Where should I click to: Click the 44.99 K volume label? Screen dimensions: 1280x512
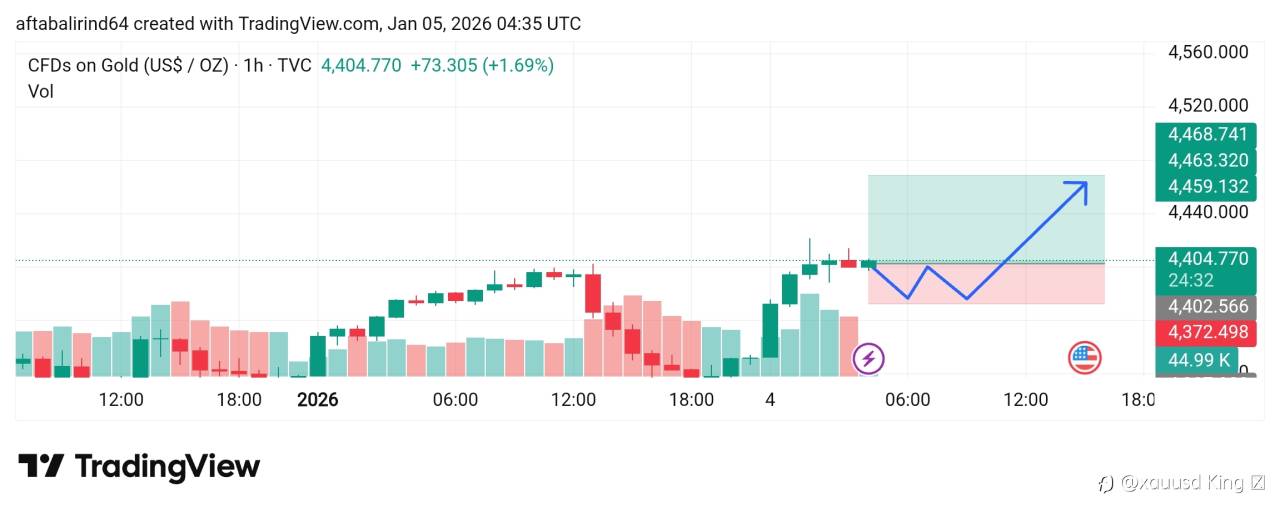point(1195,360)
